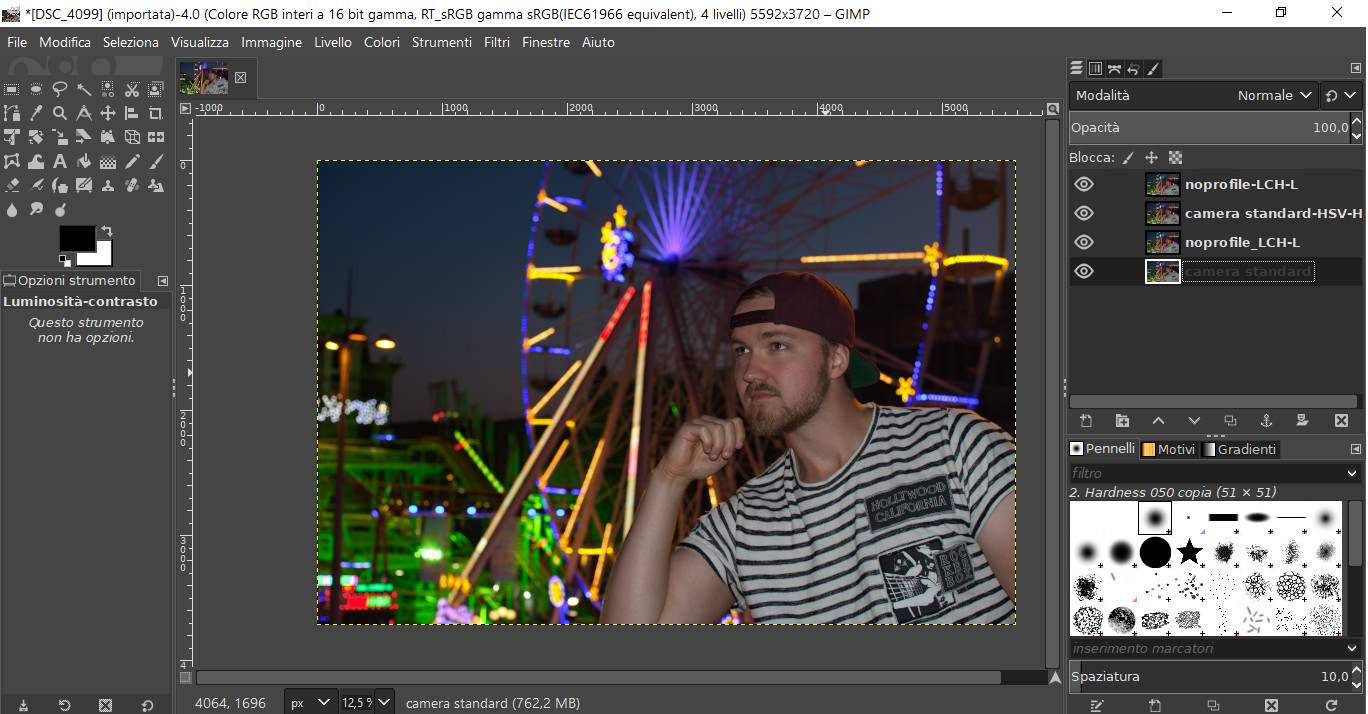The image size is (1368, 714).
Task: Click the background white color swatch
Action: (100, 255)
